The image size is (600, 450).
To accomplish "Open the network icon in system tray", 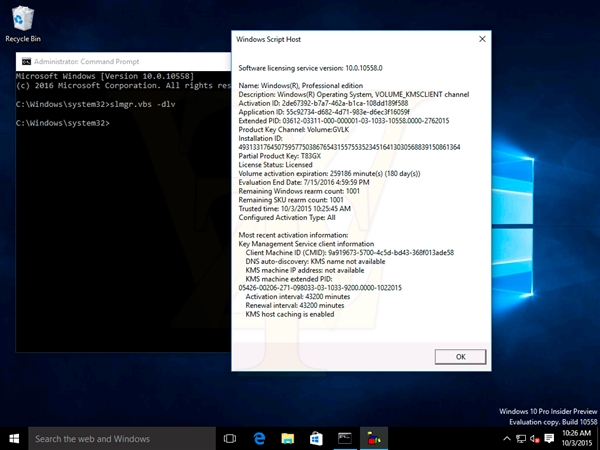I will tap(519, 438).
